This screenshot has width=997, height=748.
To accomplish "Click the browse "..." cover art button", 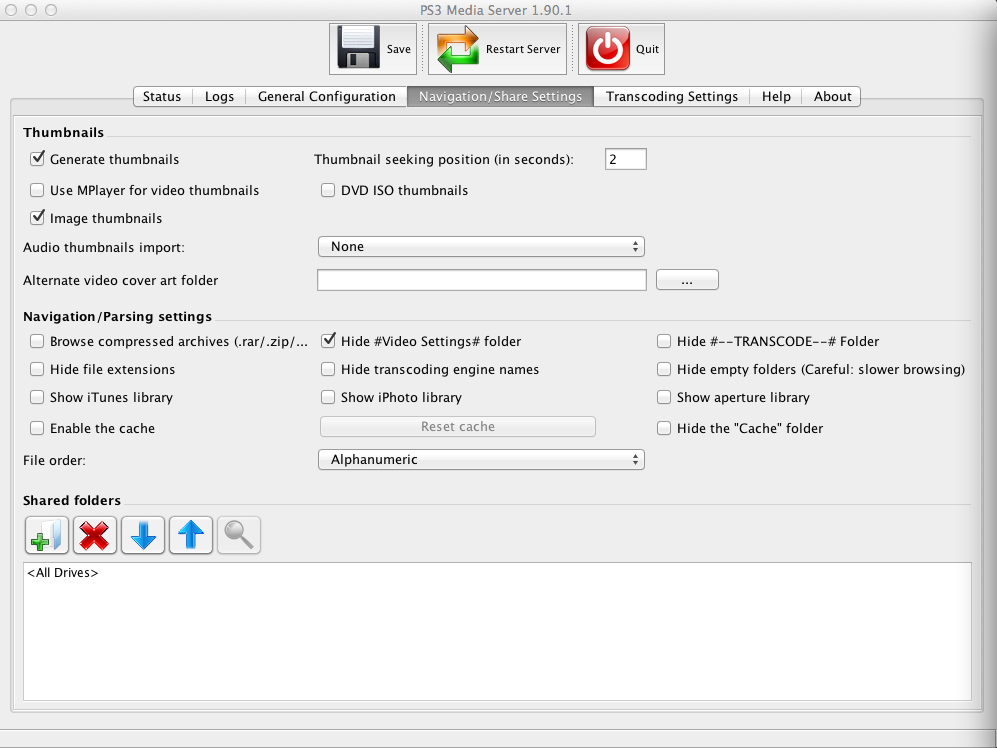I will 687,280.
